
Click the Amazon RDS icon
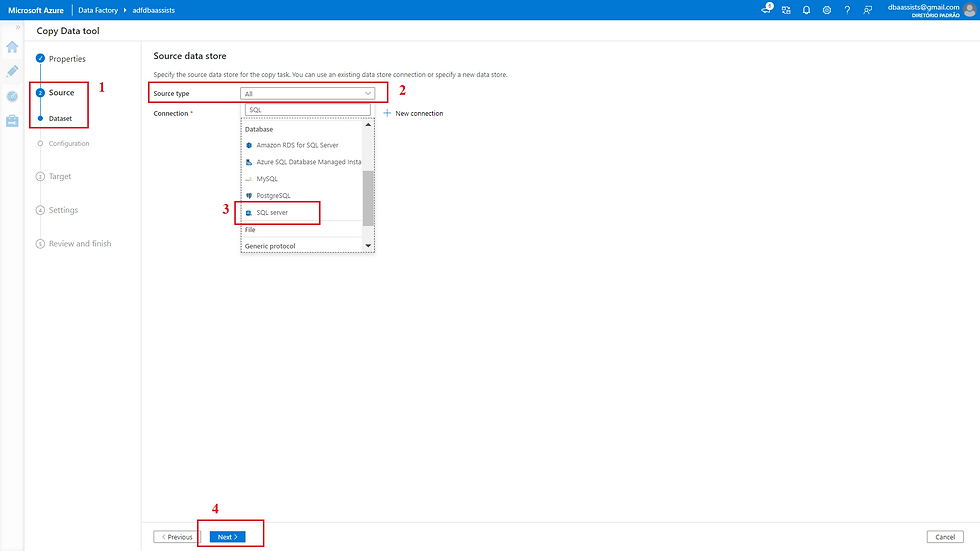click(249, 145)
